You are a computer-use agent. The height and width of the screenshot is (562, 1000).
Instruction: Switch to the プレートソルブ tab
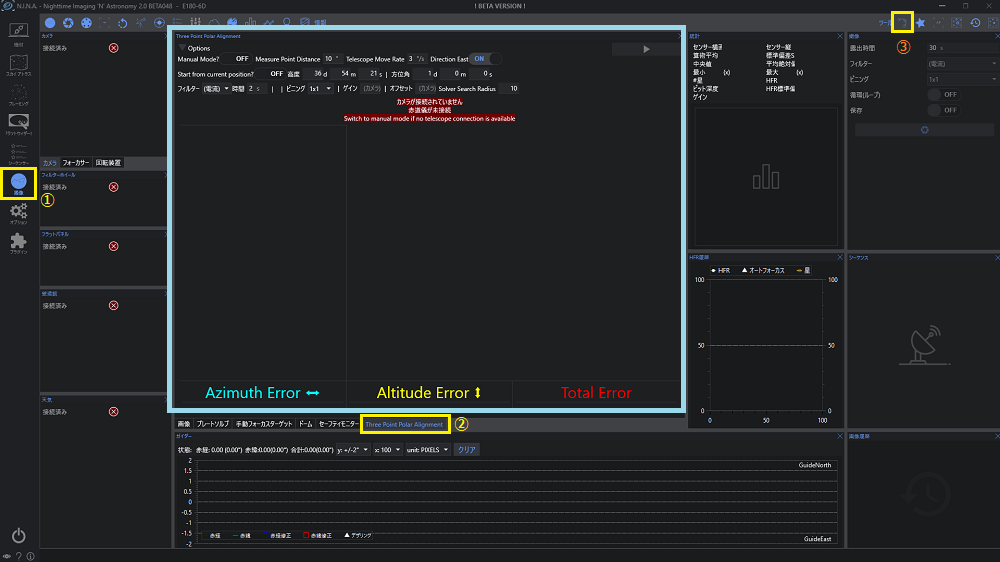[x=212, y=424]
